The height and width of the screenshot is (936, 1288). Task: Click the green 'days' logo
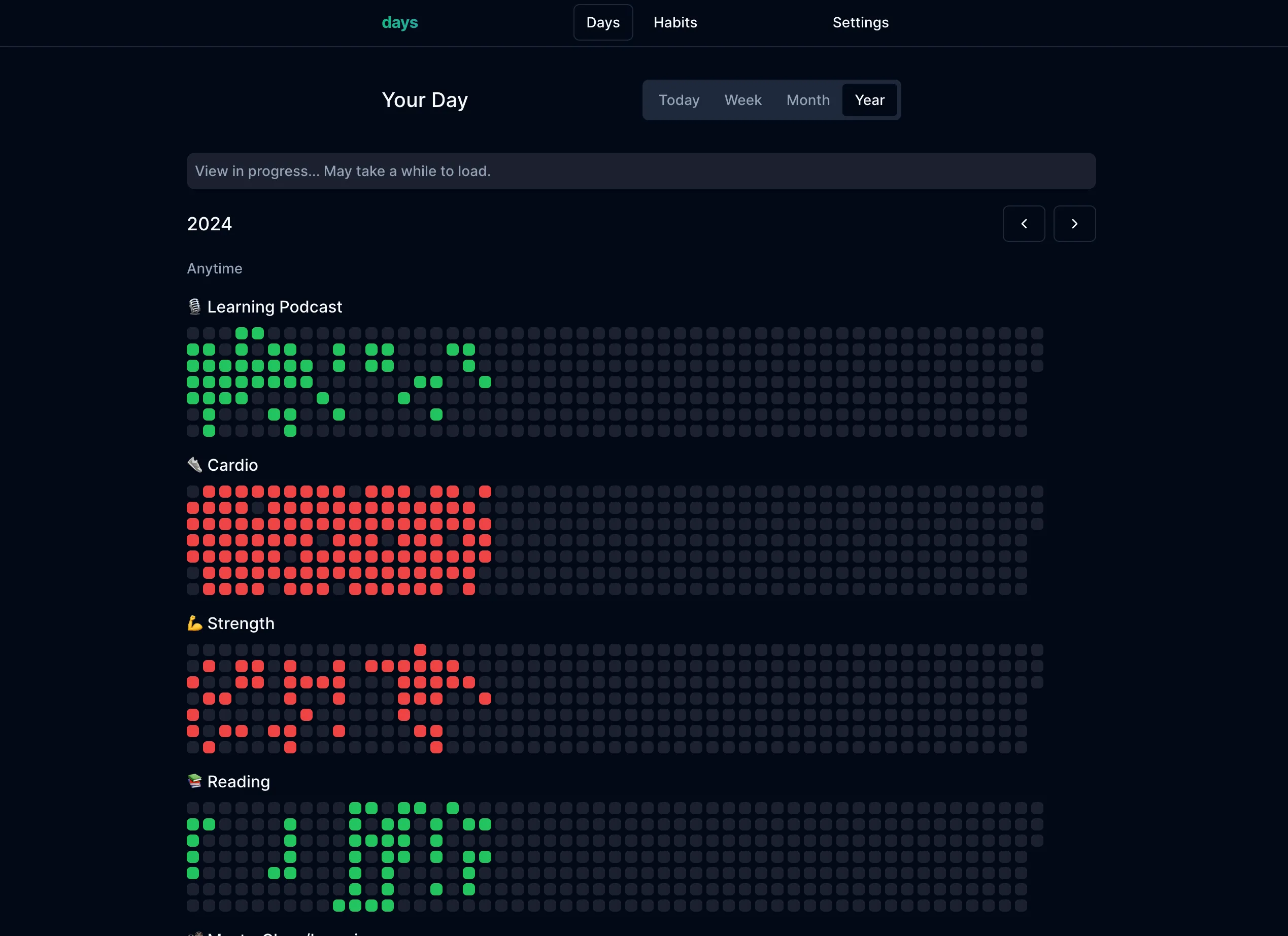[399, 23]
